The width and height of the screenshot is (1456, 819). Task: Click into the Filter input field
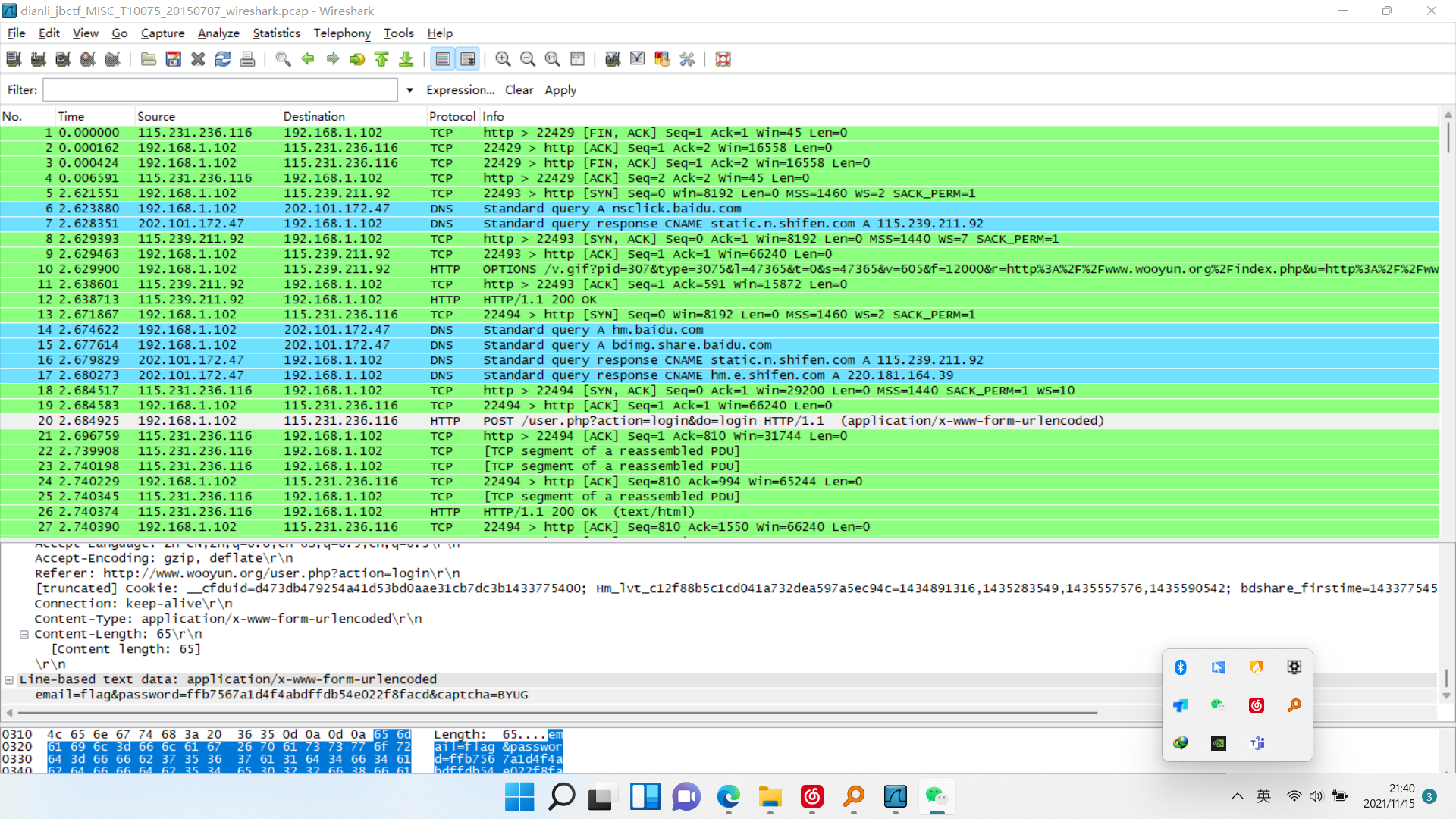(x=220, y=90)
